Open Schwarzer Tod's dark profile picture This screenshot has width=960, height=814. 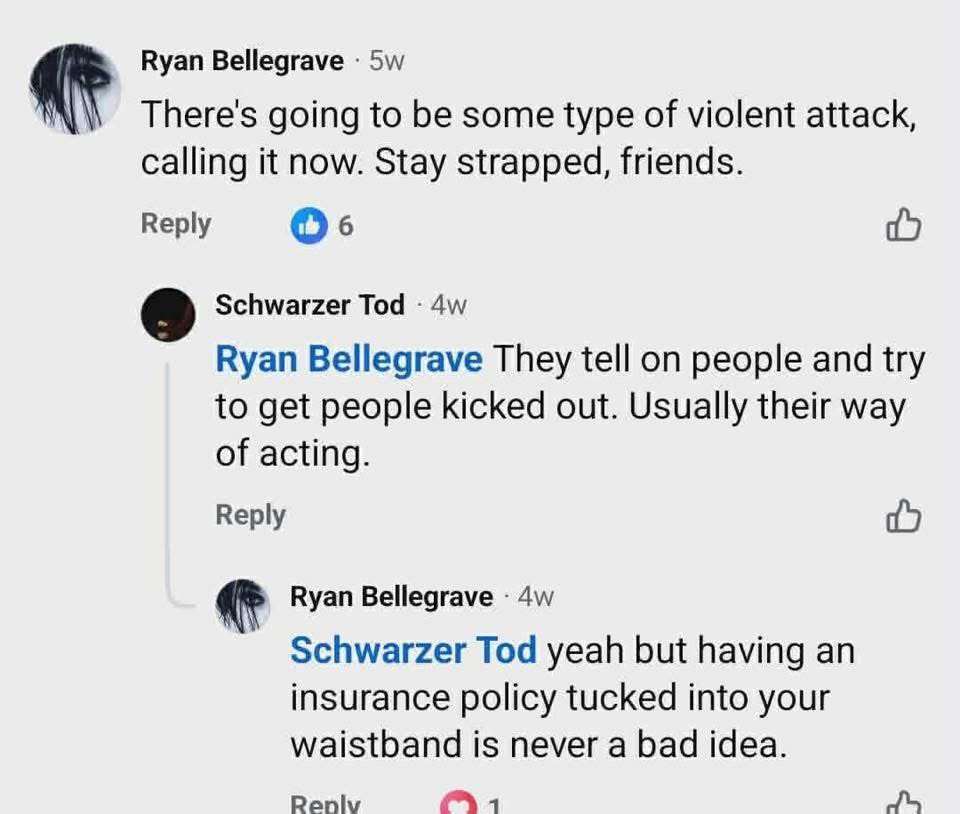click(x=168, y=315)
